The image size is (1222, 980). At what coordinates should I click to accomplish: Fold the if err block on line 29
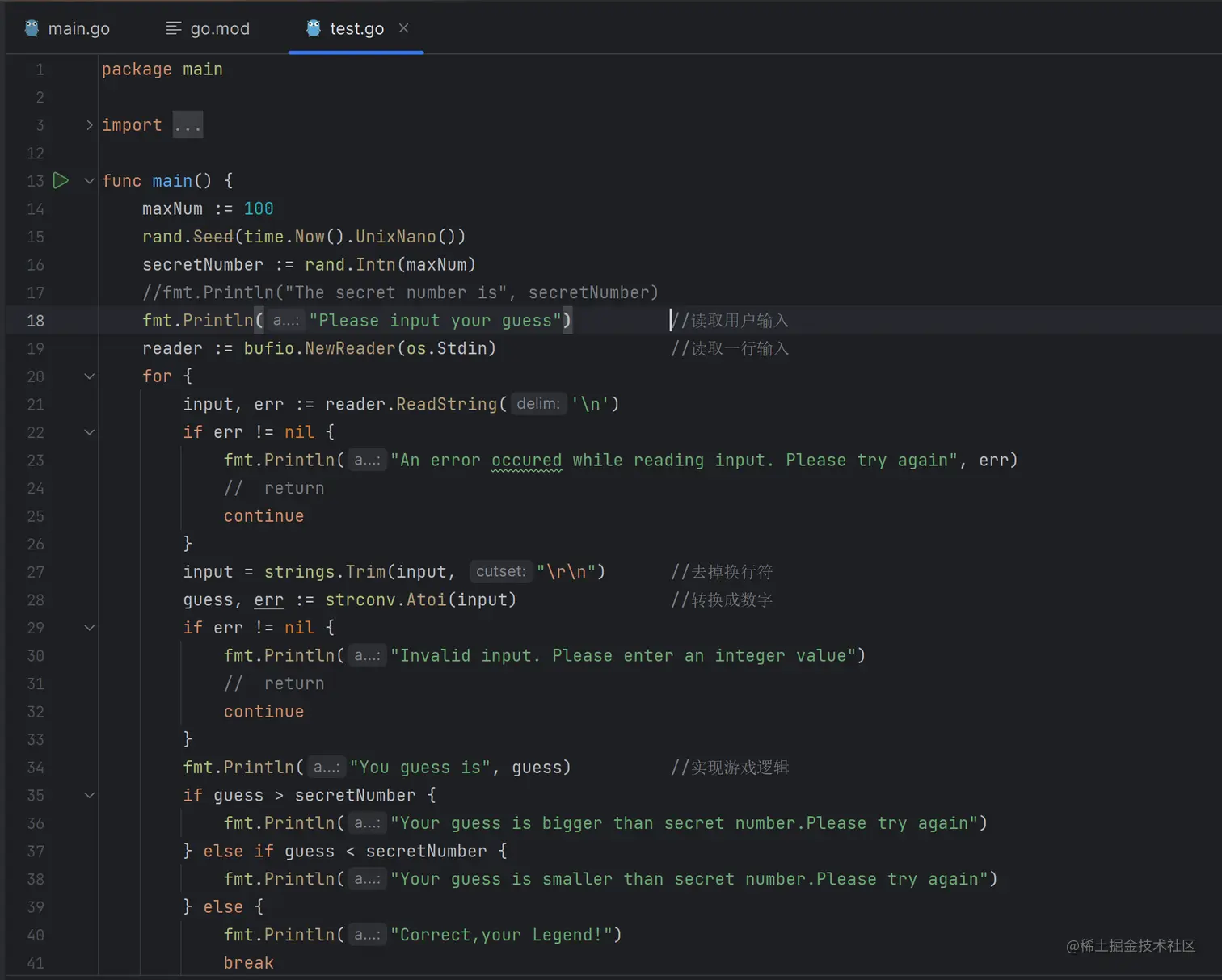(89, 628)
